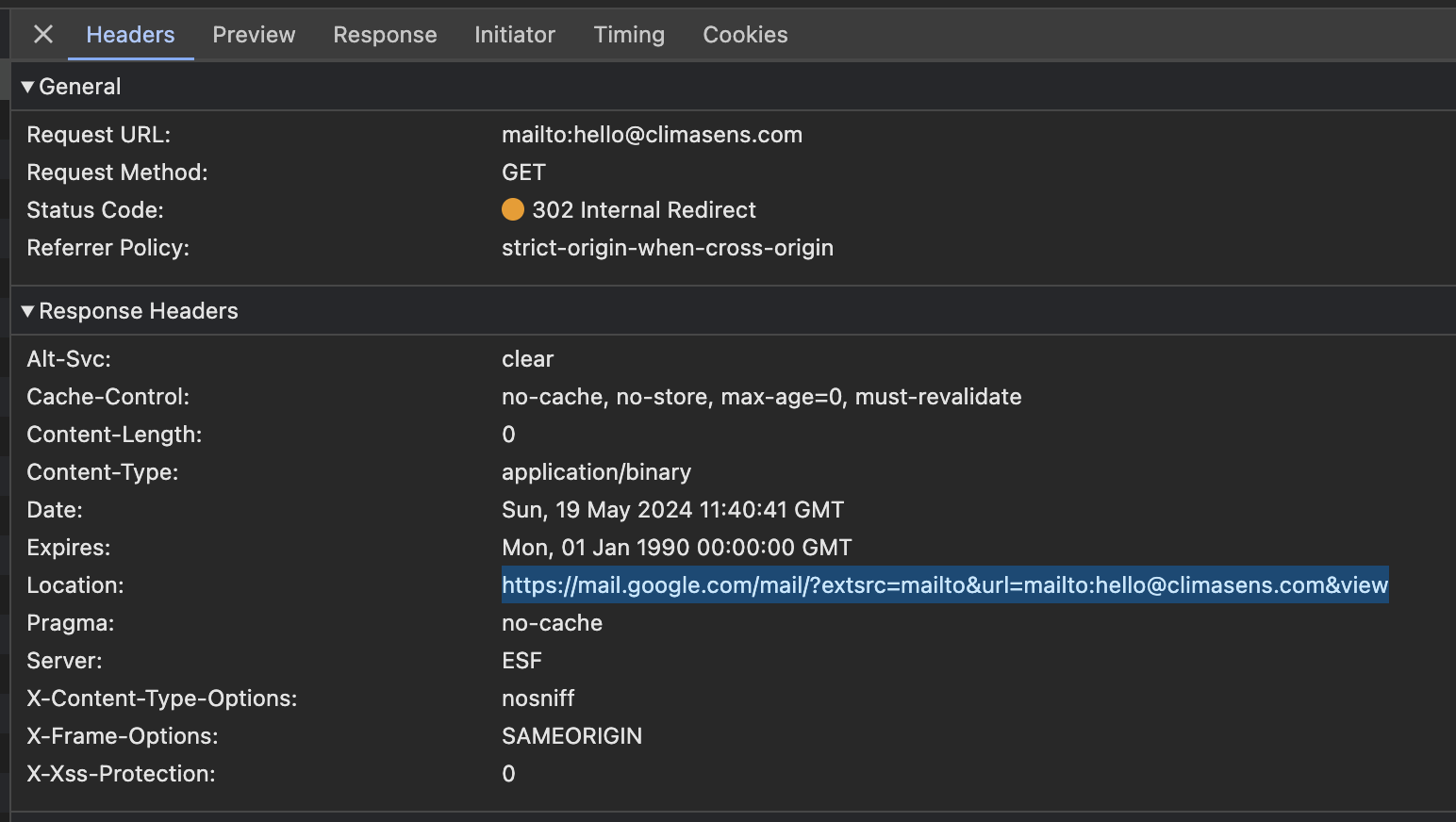
Task: Select the Server header value ESF
Action: [521, 661]
